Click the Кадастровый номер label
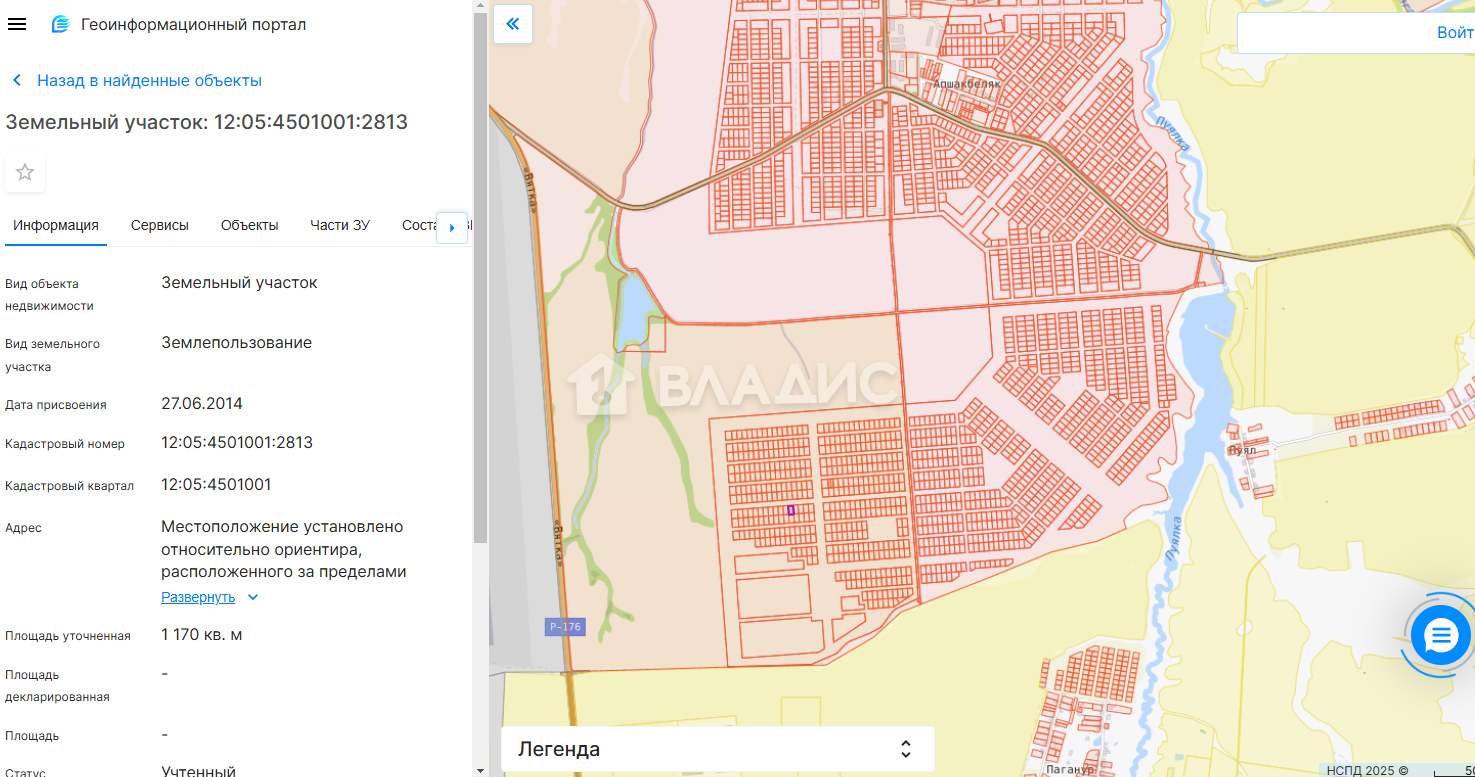1475x777 pixels. pos(65,444)
